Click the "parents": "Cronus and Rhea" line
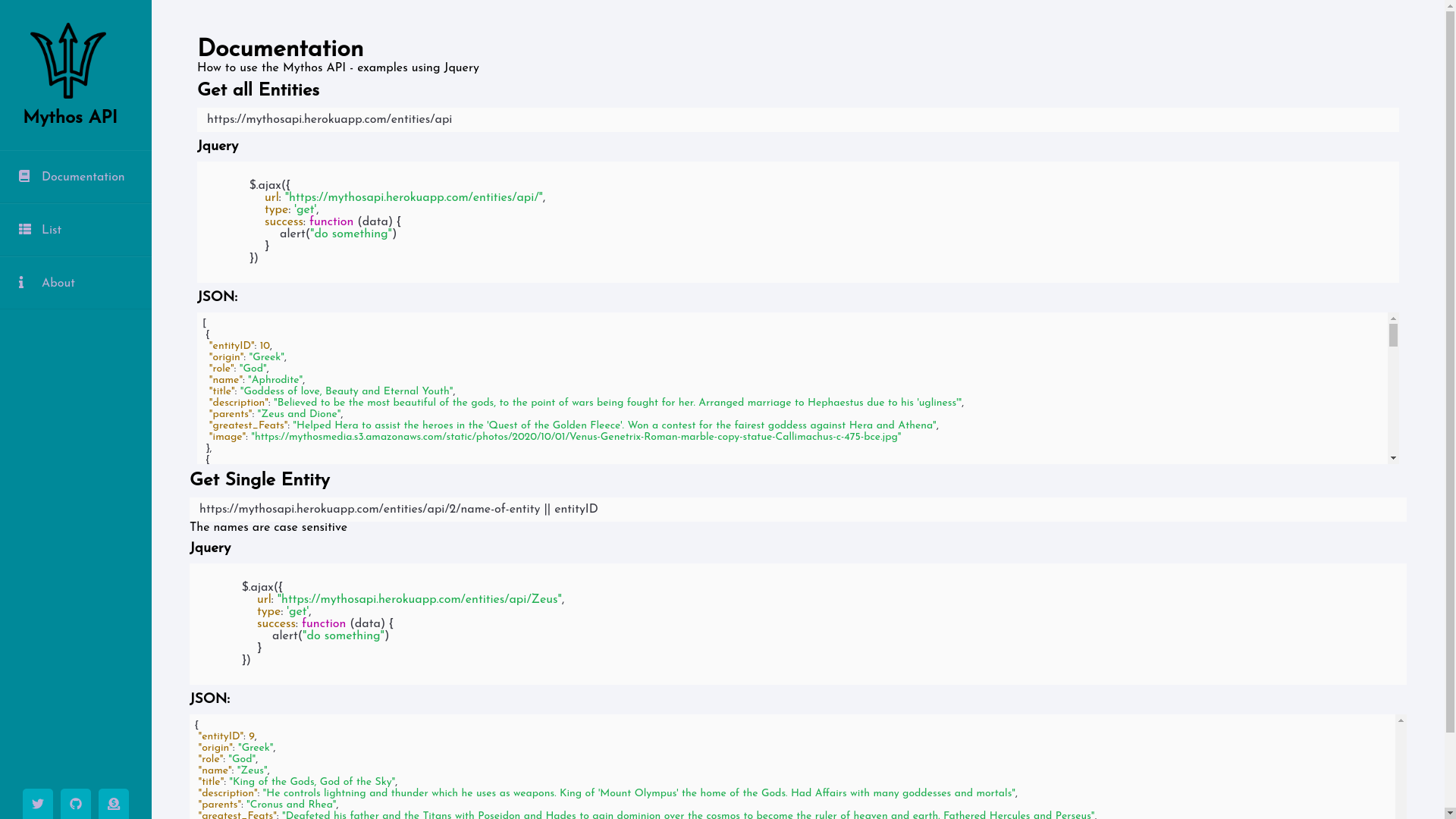1456x819 pixels. (x=268, y=805)
